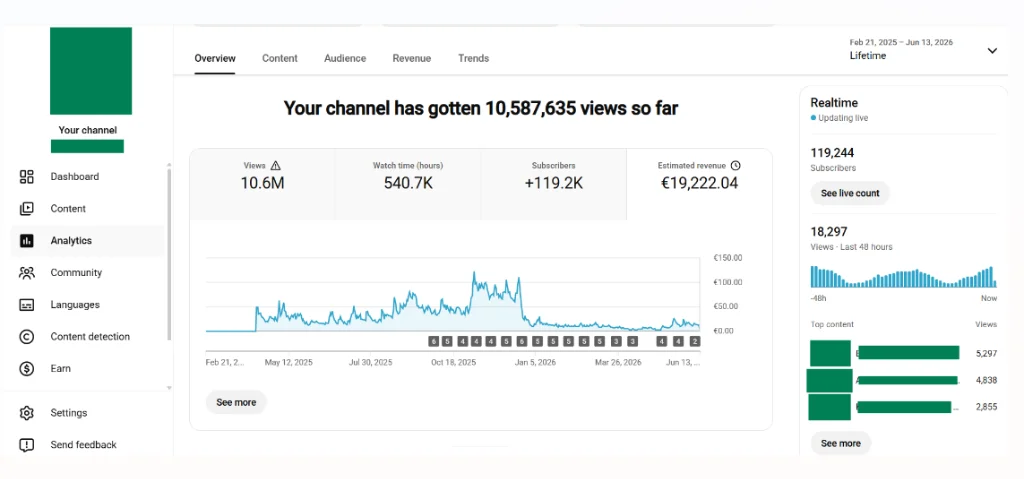The width and height of the screenshot is (1024, 479).
Task: Click the 119,244 subscribers count
Action: [x=832, y=153]
